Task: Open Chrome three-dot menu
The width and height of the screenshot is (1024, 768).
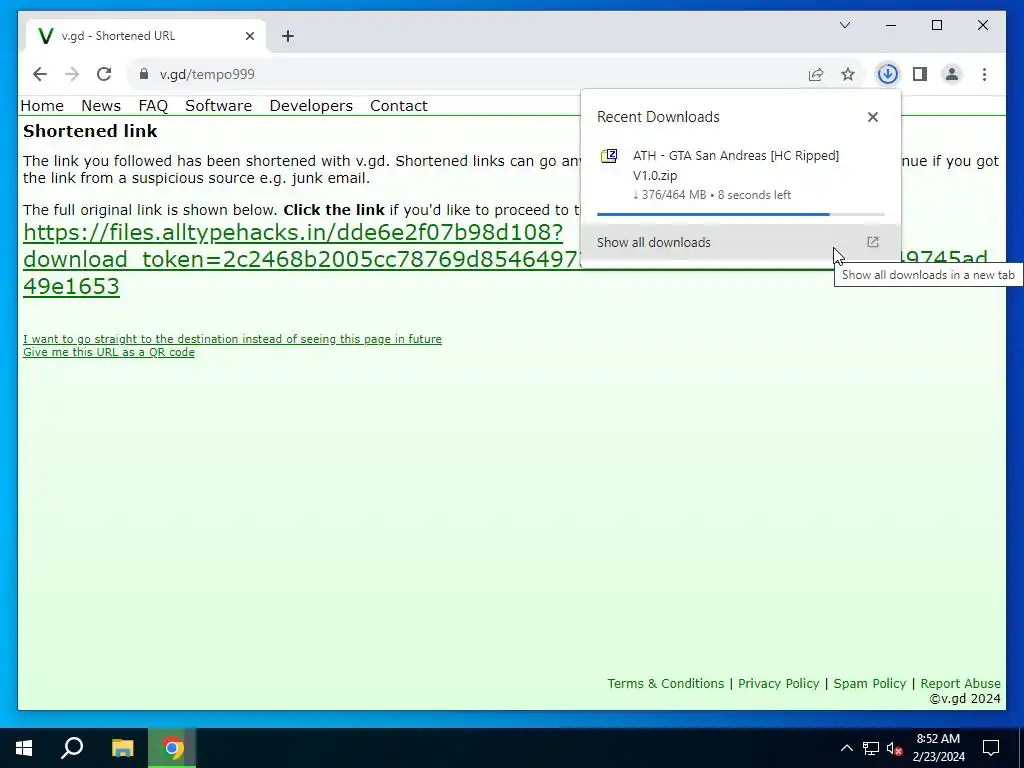Action: (x=984, y=74)
